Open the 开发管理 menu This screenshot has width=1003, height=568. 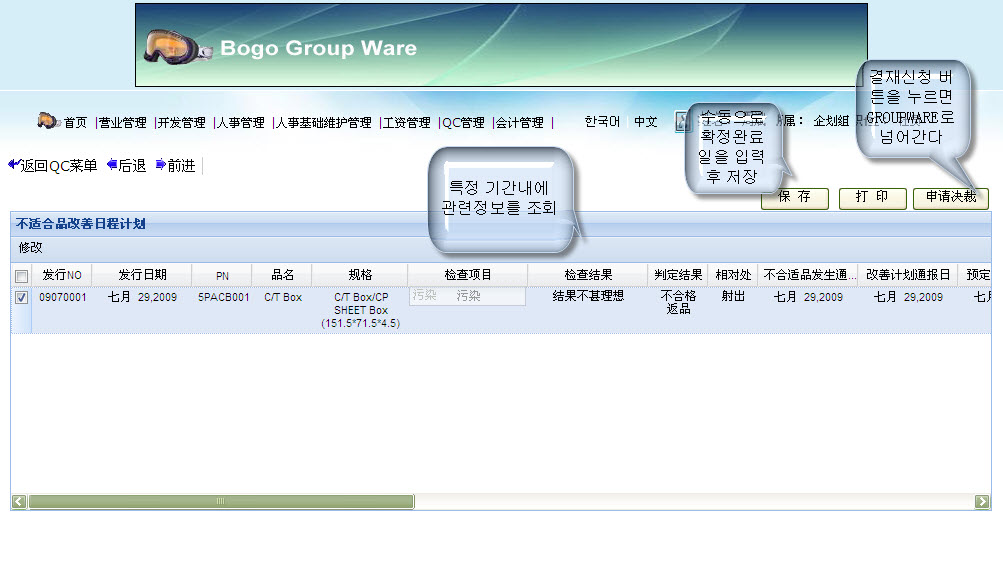pos(182,122)
